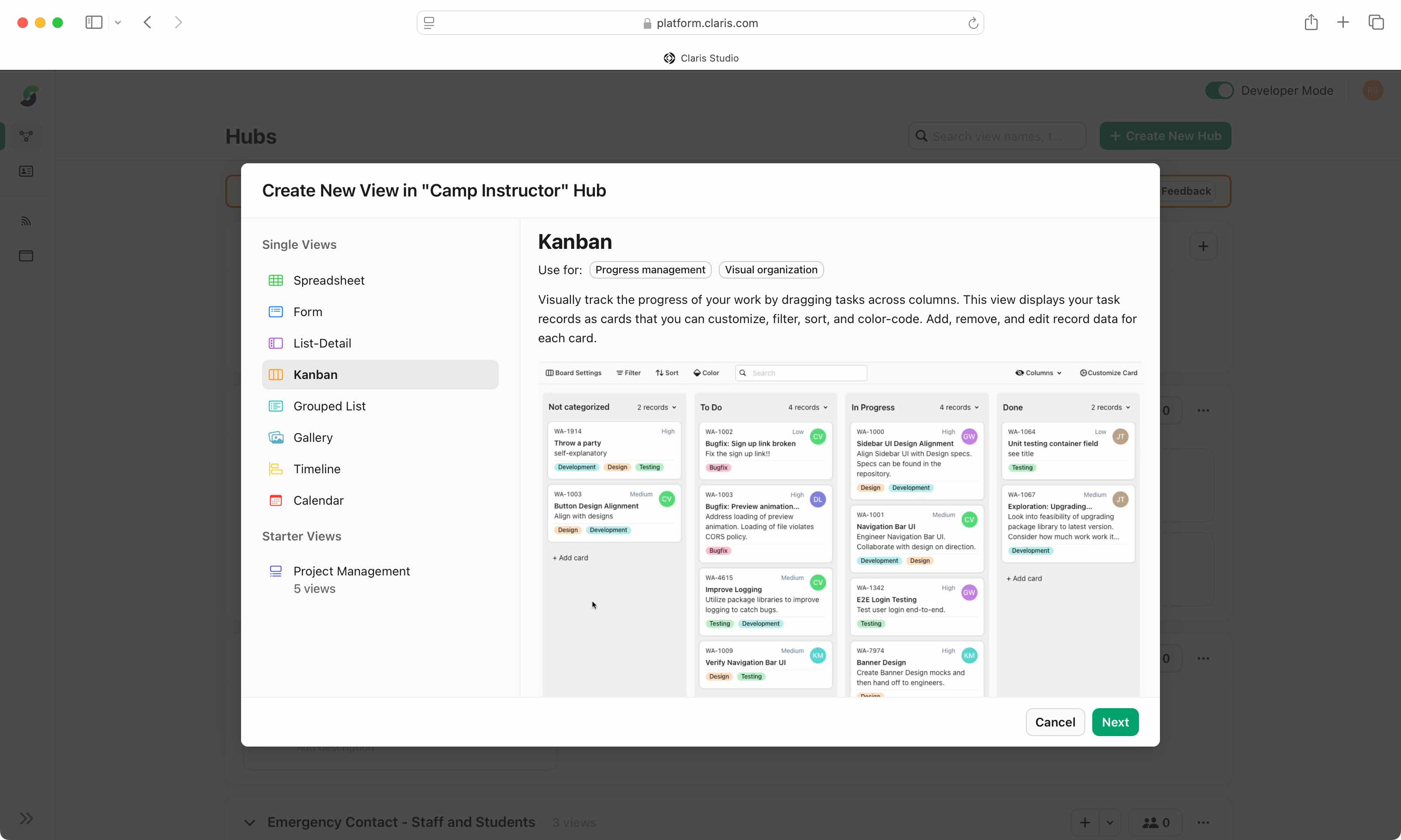Viewport: 1401px width, 840px height.
Task: Click the Next button
Action: click(1115, 722)
